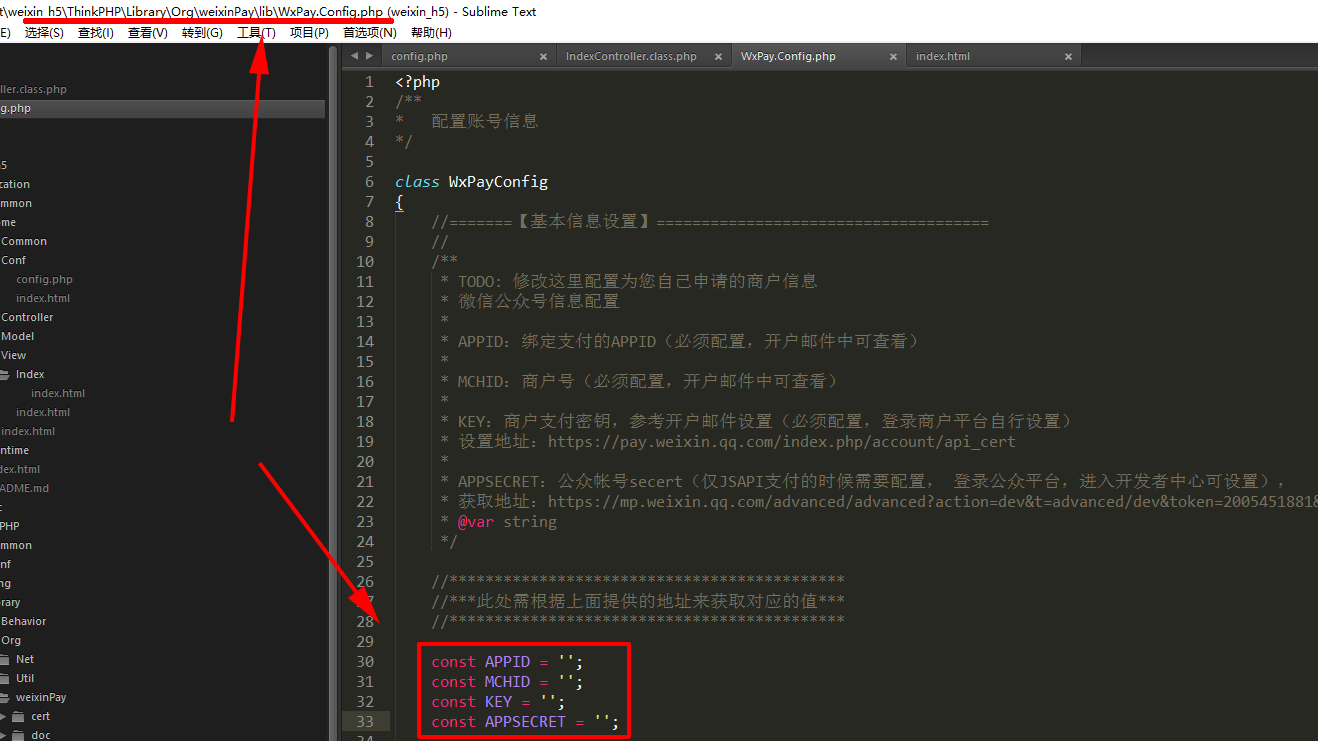1318x741 pixels.
Task: Open config.php in Conf folder
Action: click(44, 280)
